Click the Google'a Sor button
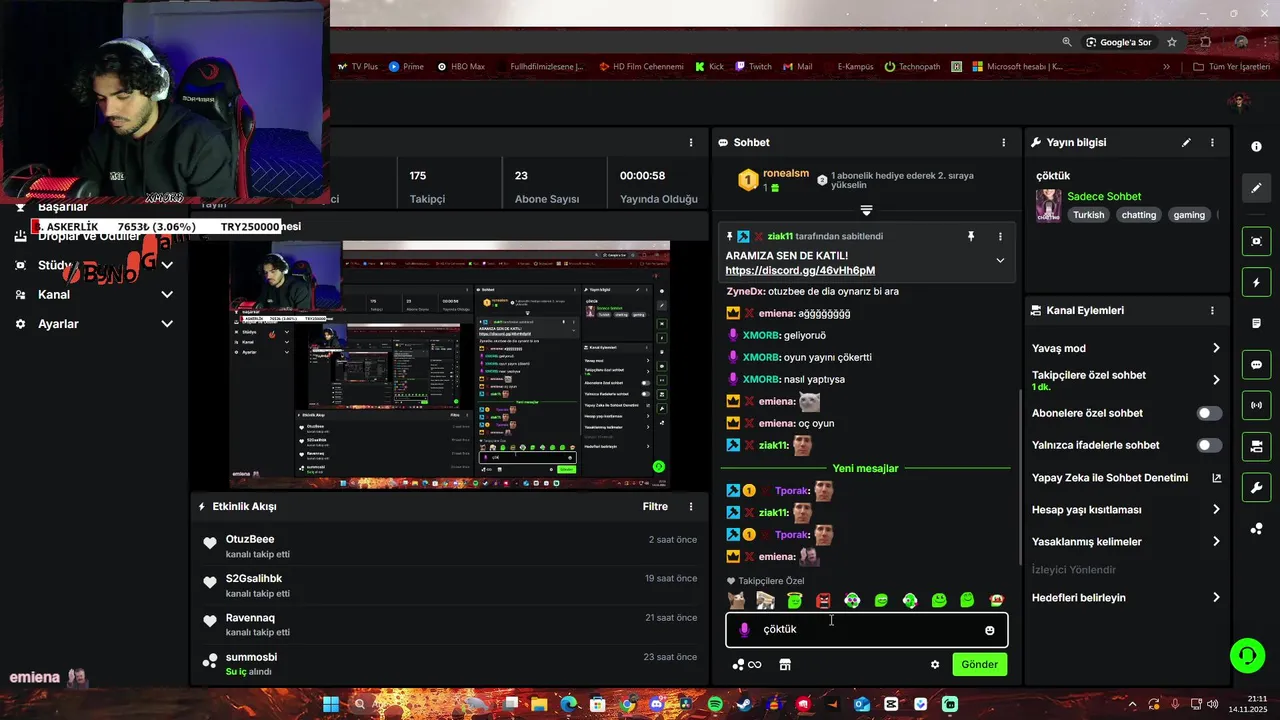The width and height of the screenshot is (1280, 720). (1119, 42)
